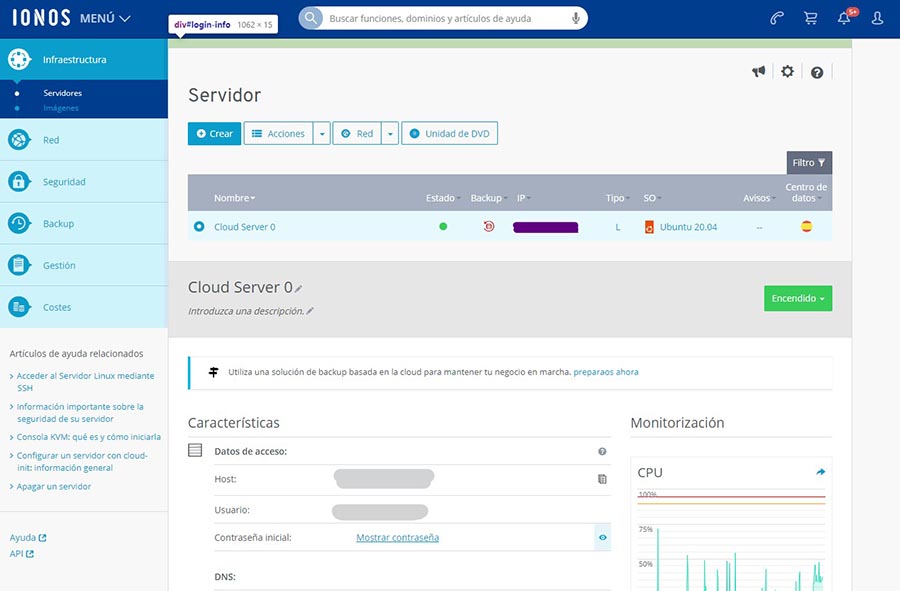The width and height of the screenshot is (900, 591).
Task: Open the Encendido power state dropdown
Action: [797, 298]
